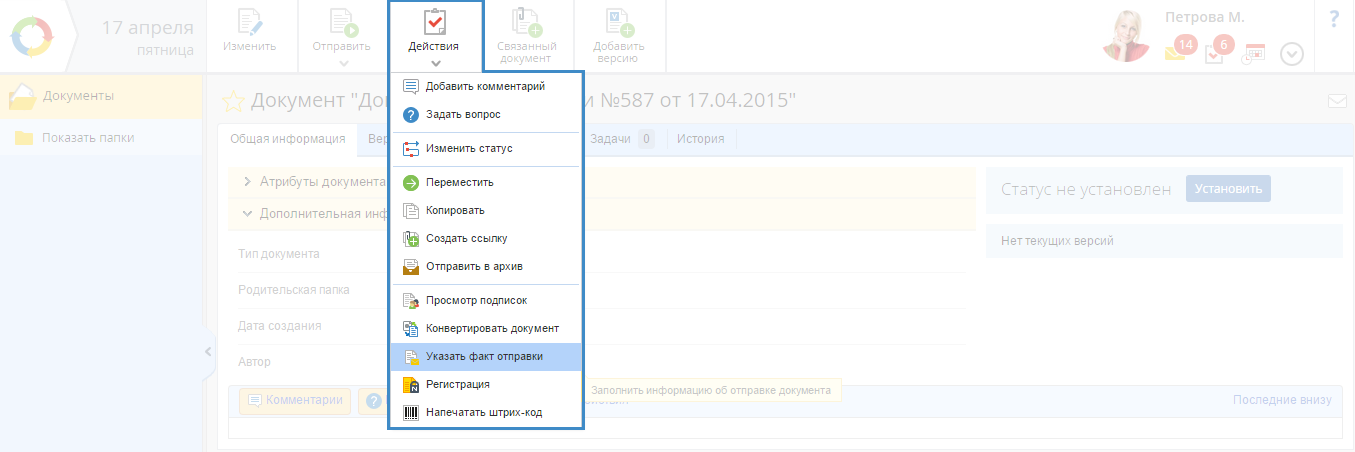This screenshot has width=1355, height=452.
Task: Open the help question mark icon
Action: (1334, 20)
